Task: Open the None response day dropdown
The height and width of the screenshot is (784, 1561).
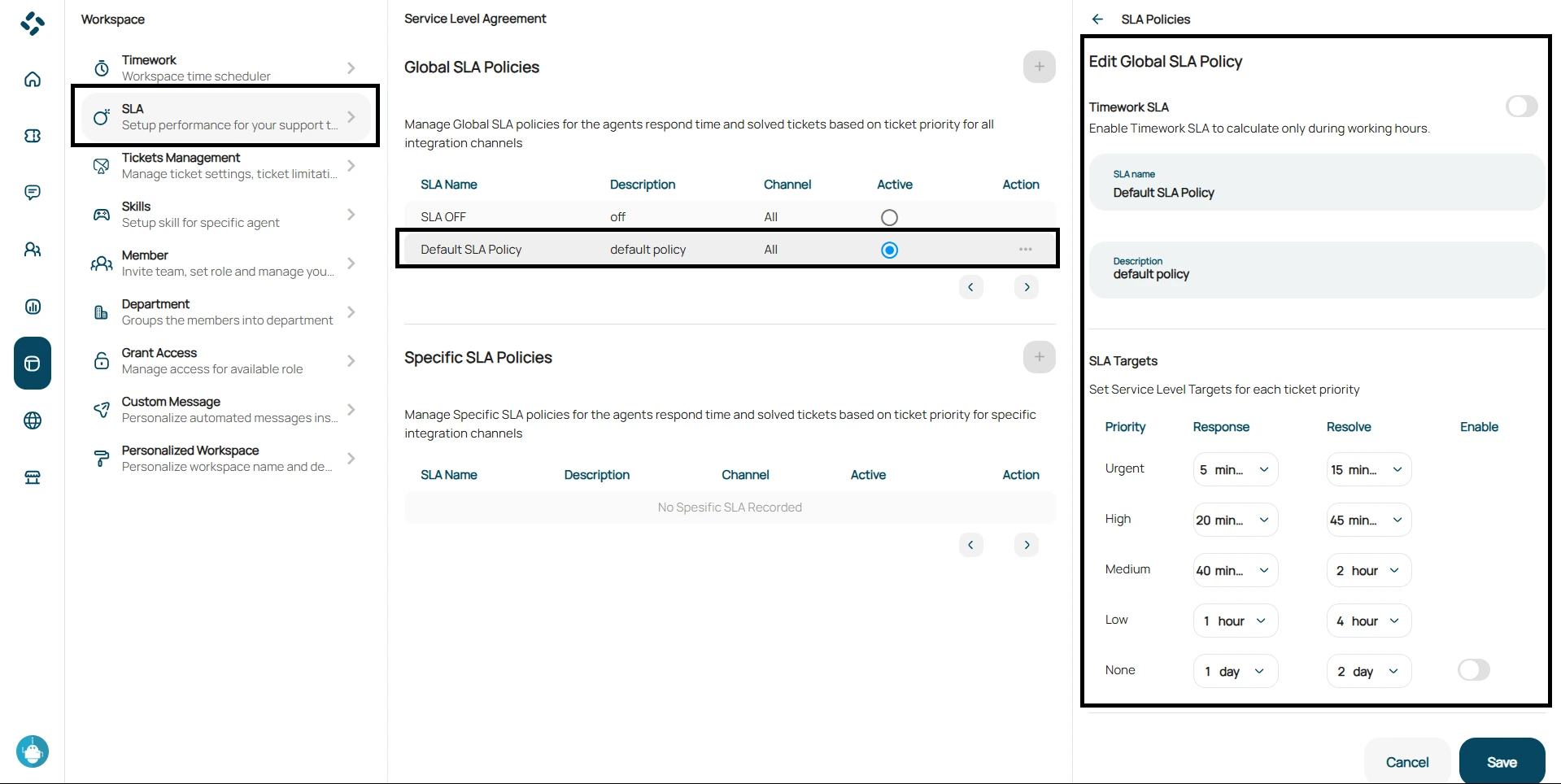Action: click(1235, 672)
